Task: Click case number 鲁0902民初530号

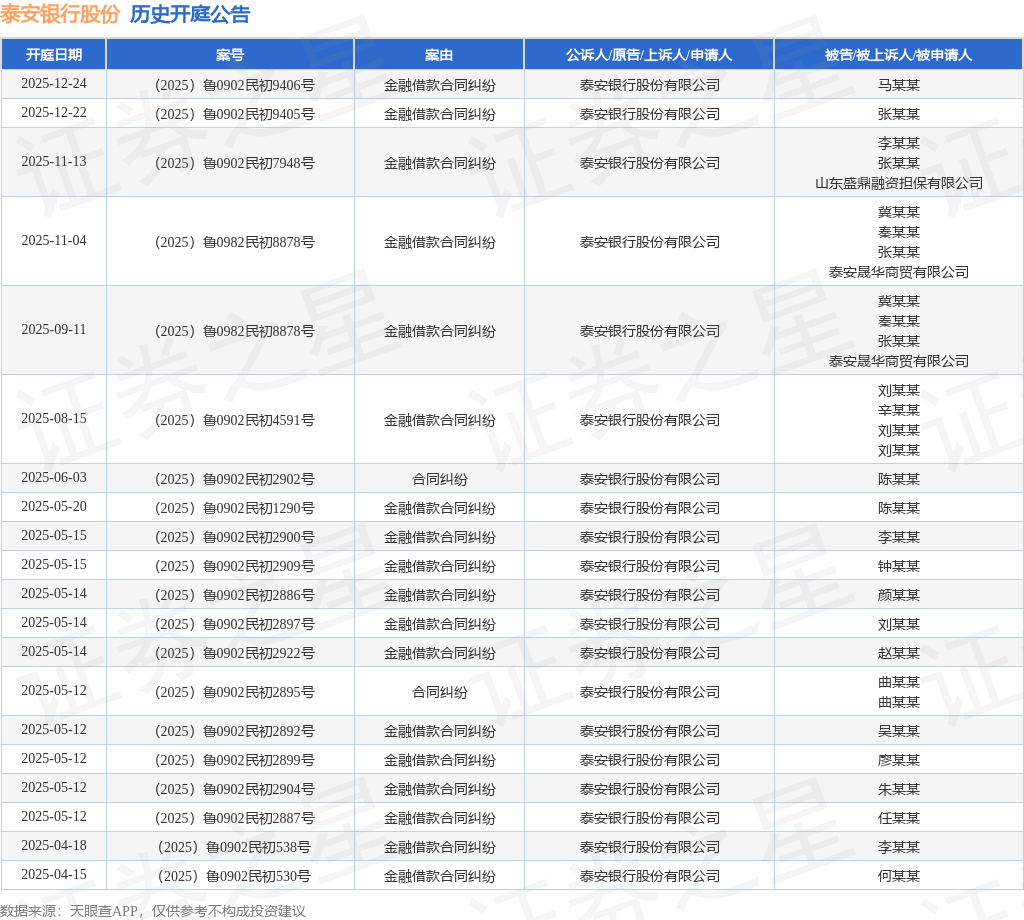Action: click(x=234, y=876)
